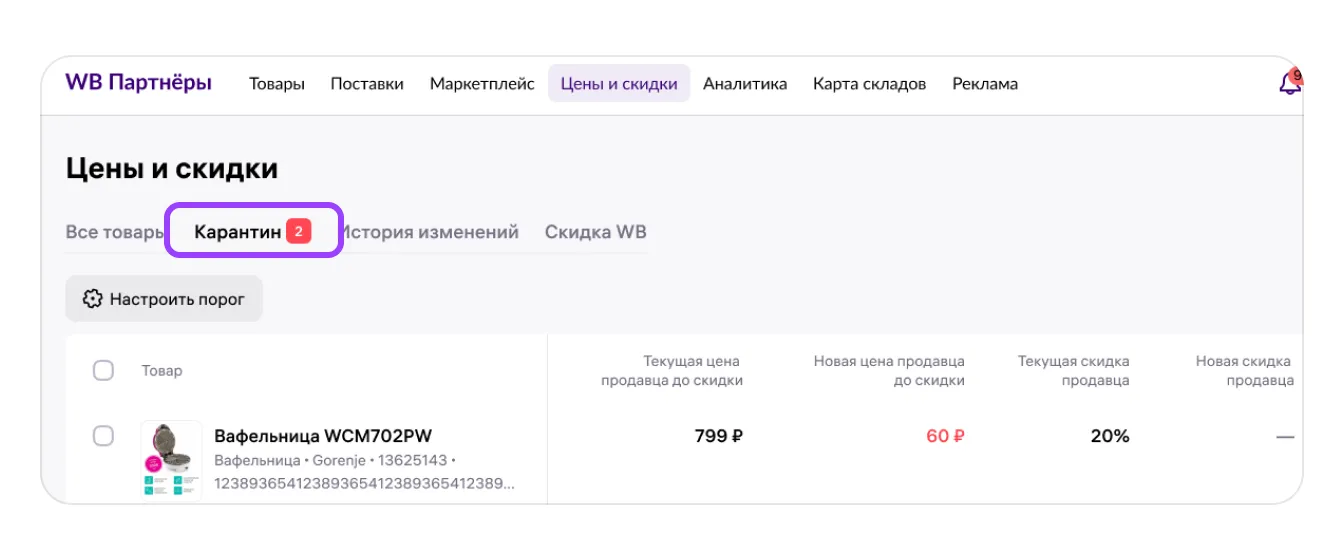Go to Маркетплейс section
The width and height of the screenshot is (1344, 559).
[x=482, y=84]
